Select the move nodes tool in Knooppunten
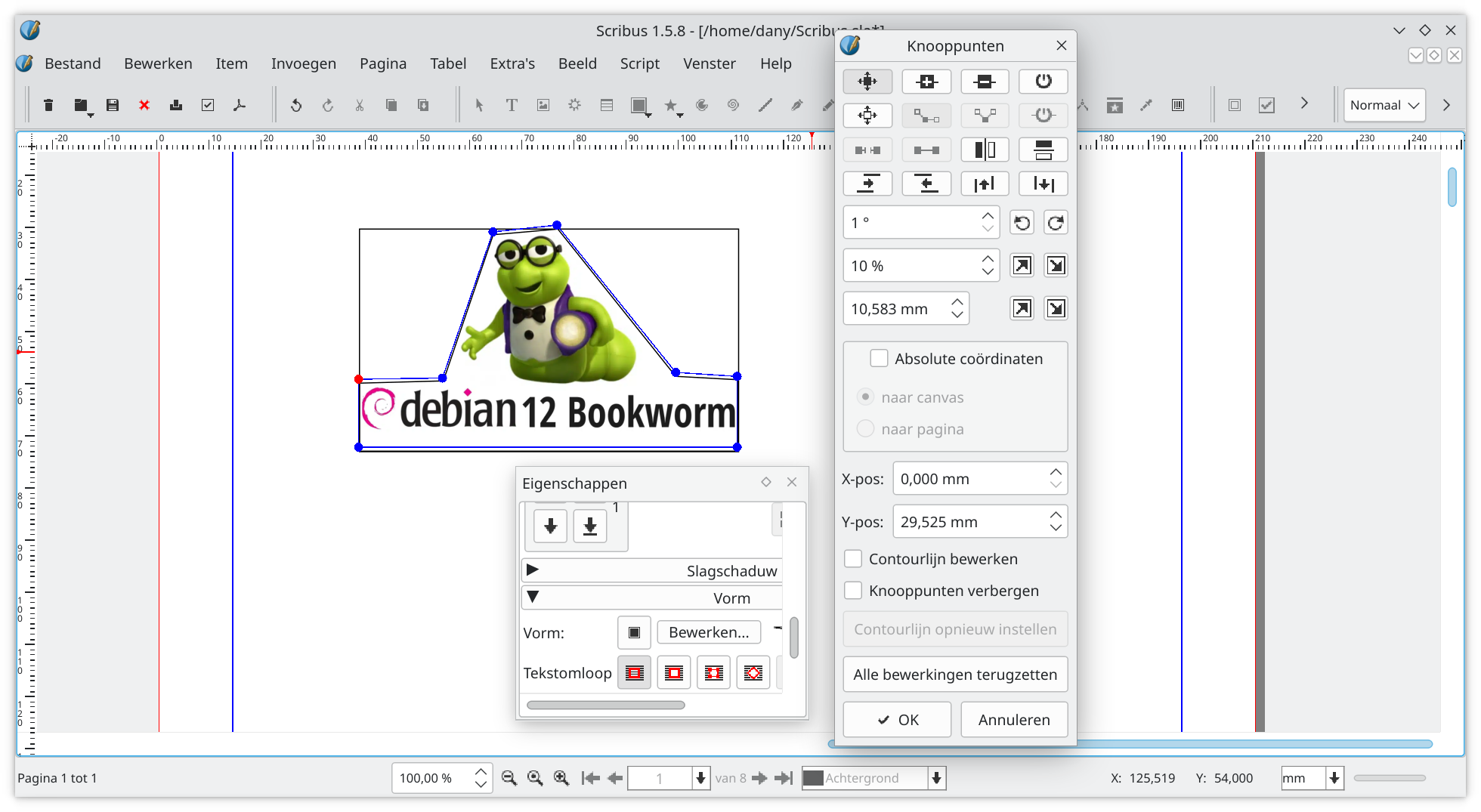The width and height of the screenshot is (1481, 812). (x=867, y=82)
